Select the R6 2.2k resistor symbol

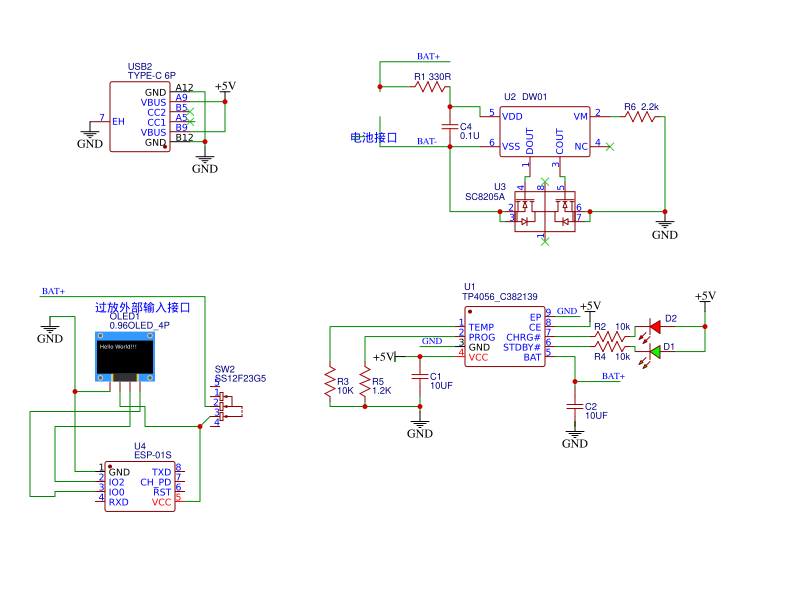pos(641,117)
